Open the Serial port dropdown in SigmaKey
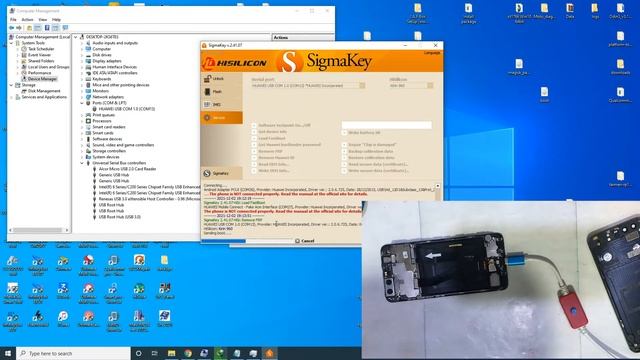The width and height of the screenshot is (640, 360). click(308, 86)
